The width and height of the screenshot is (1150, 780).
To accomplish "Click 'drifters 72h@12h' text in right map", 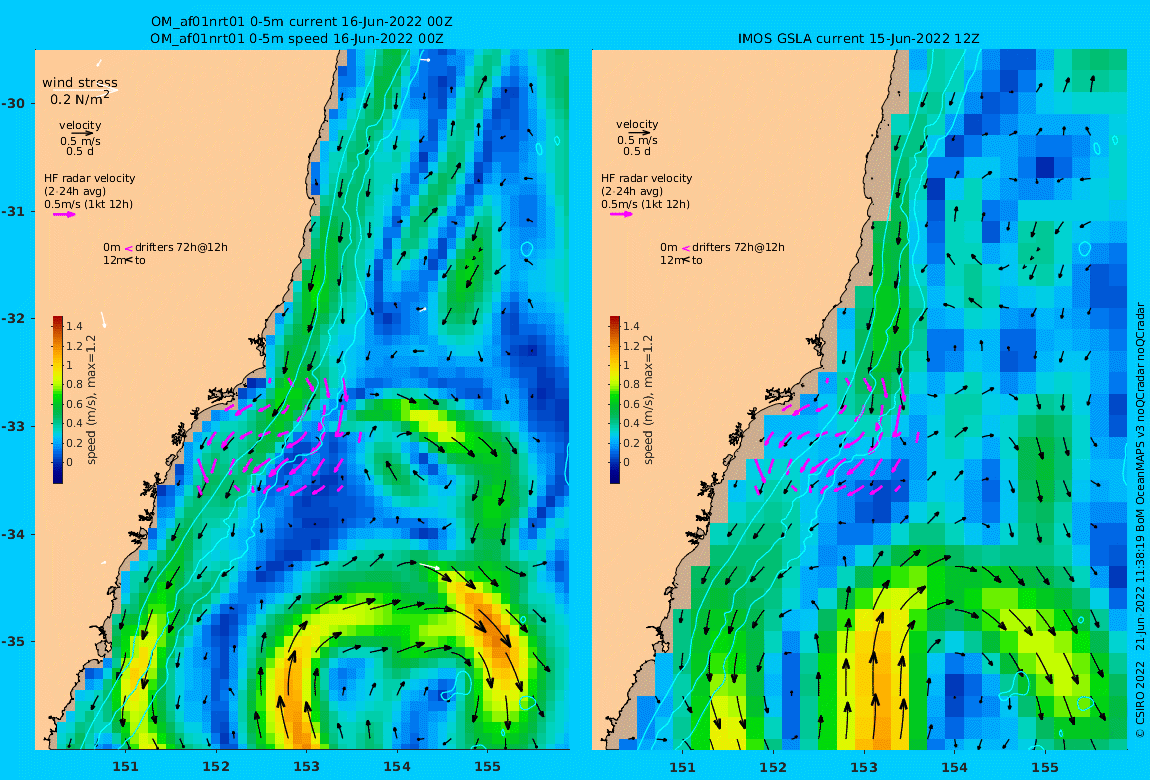I will pyautogui.click(x=738, y=247).
